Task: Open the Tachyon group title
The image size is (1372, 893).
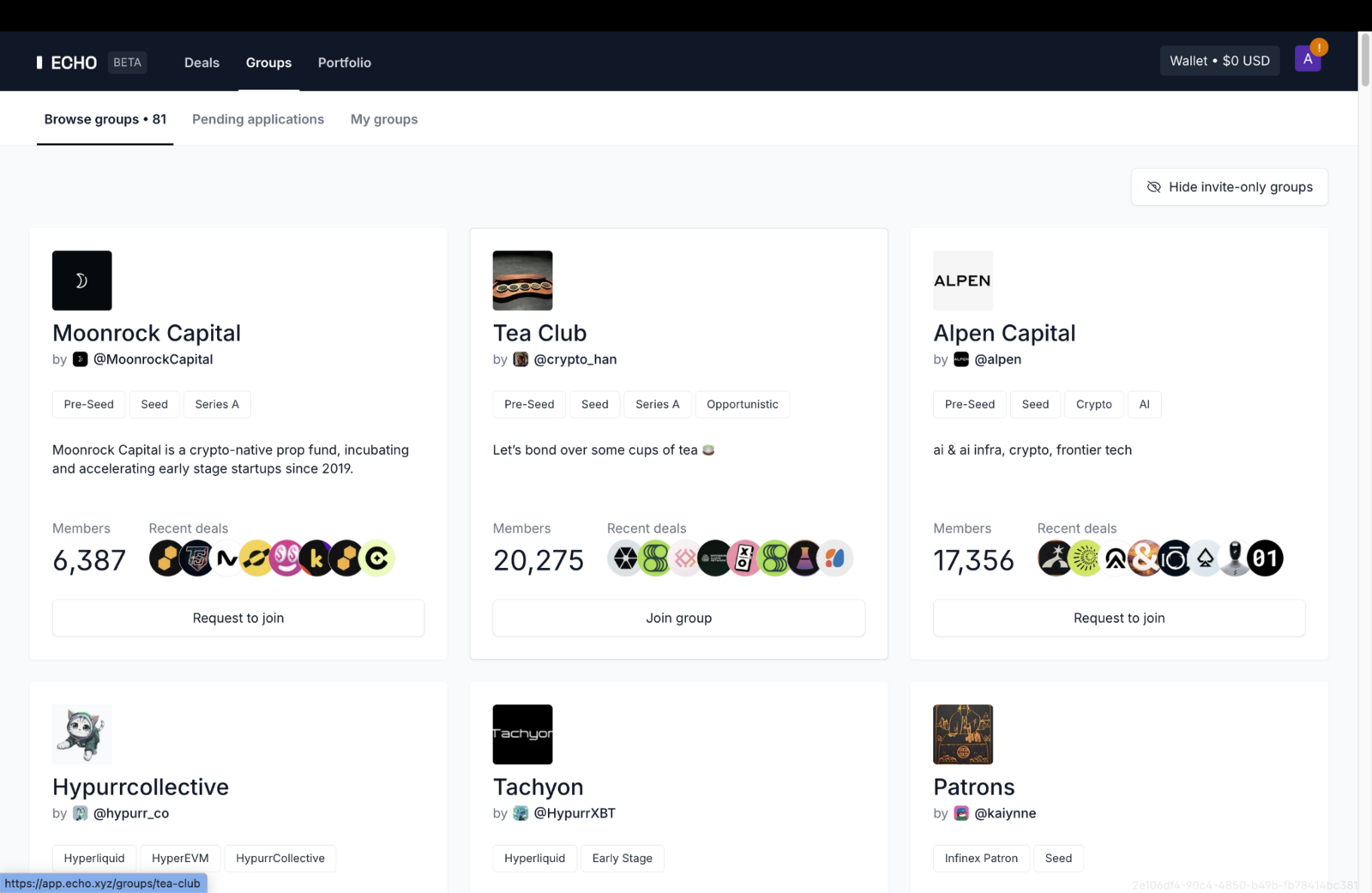Action: (538, 787)
